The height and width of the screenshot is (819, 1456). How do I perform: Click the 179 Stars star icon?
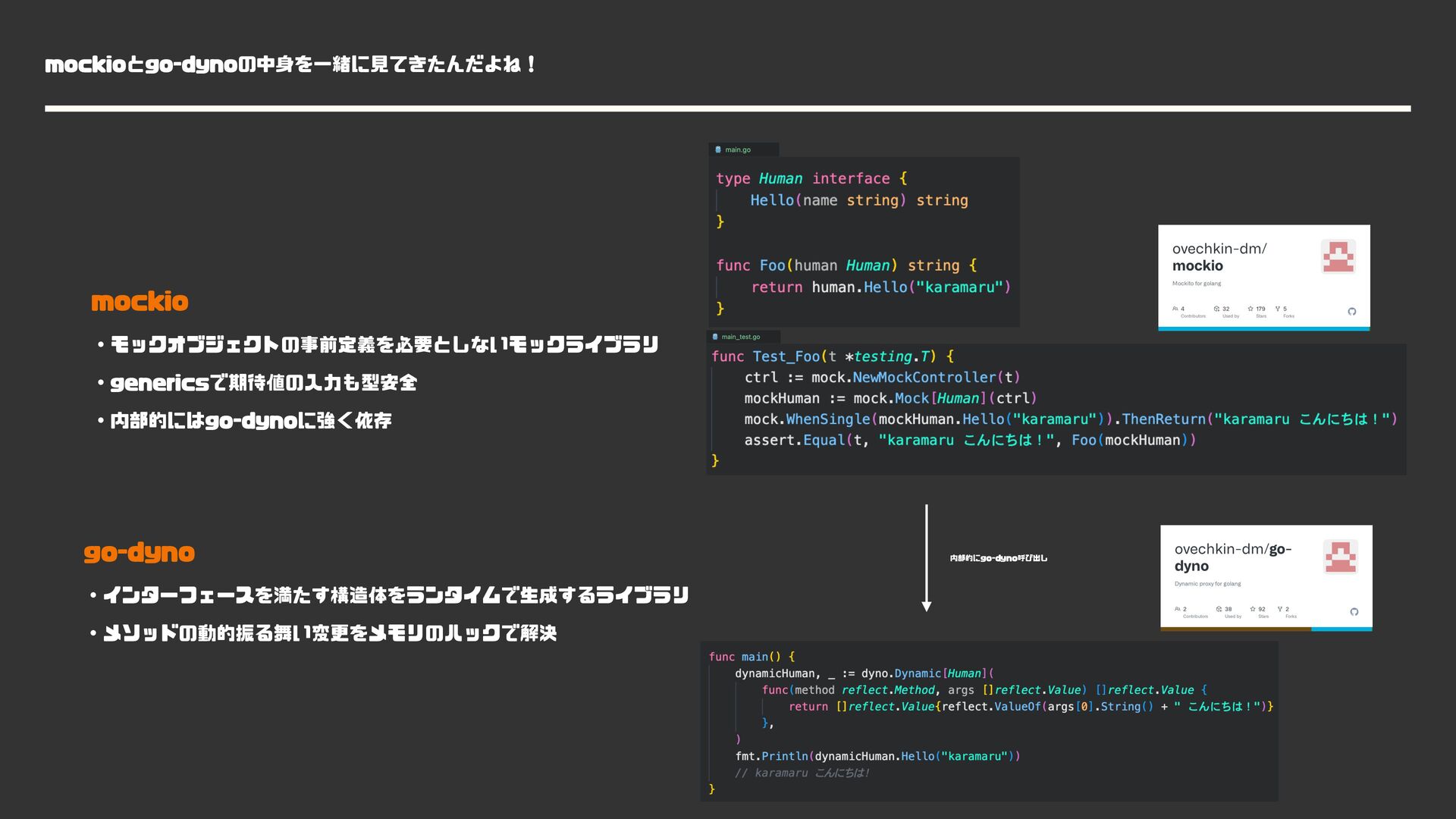coord(1250,309)
